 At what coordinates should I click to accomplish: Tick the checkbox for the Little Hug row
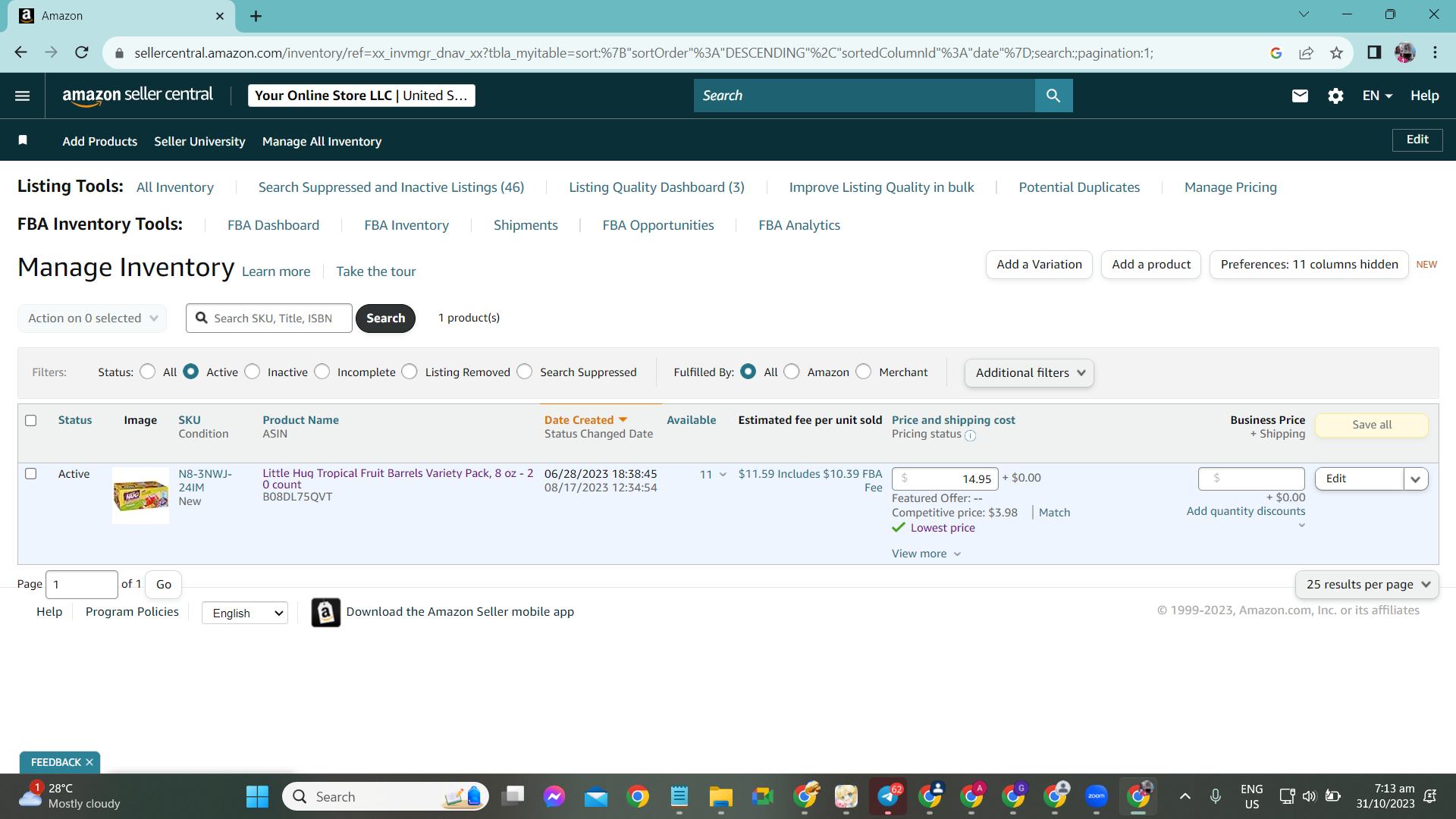(x=31, y=474)
